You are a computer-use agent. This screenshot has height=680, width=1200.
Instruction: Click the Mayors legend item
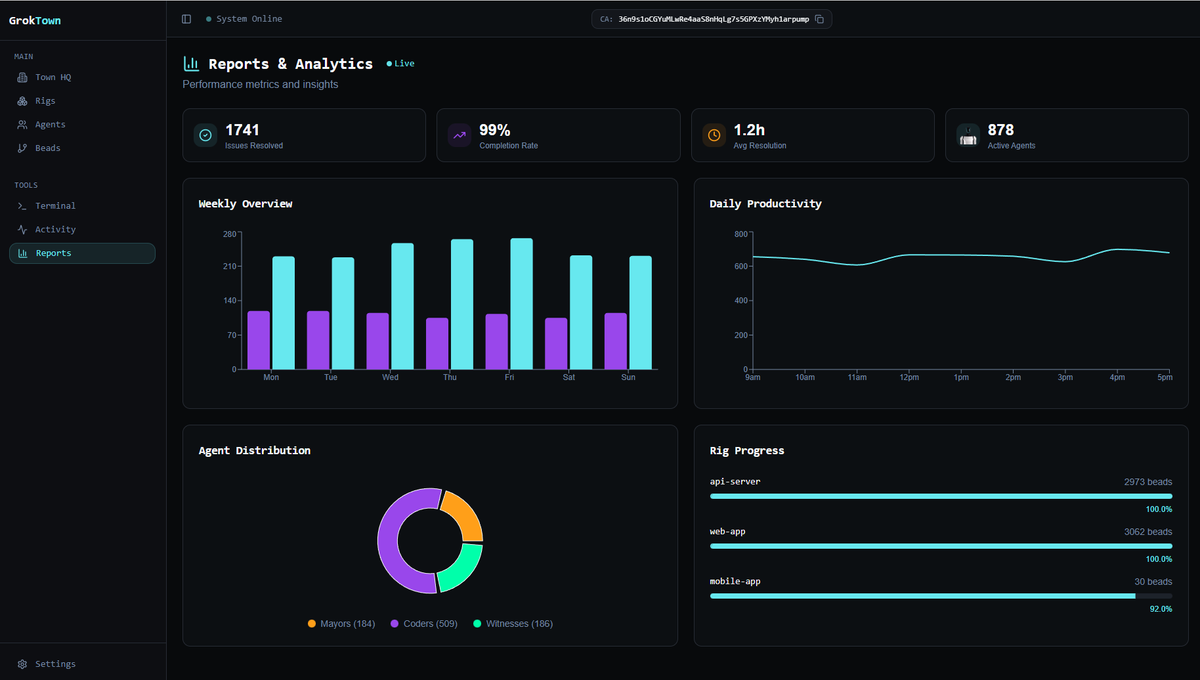pos(341,624)
